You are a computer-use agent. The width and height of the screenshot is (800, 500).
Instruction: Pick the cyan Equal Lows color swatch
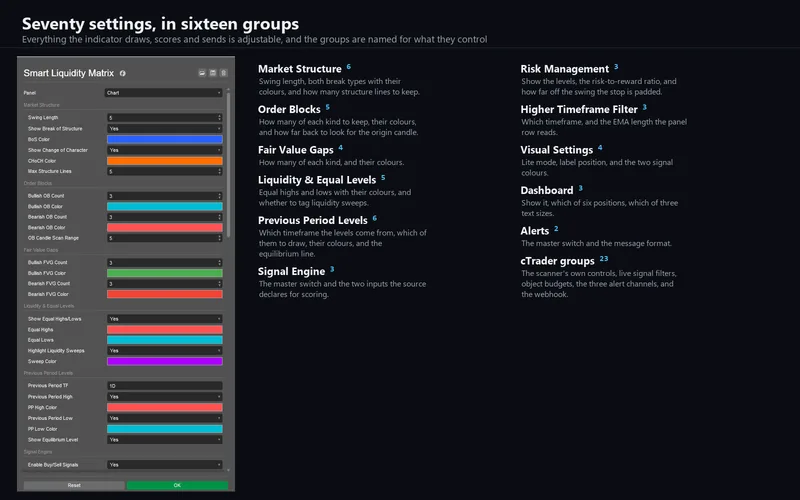[164, 340]
